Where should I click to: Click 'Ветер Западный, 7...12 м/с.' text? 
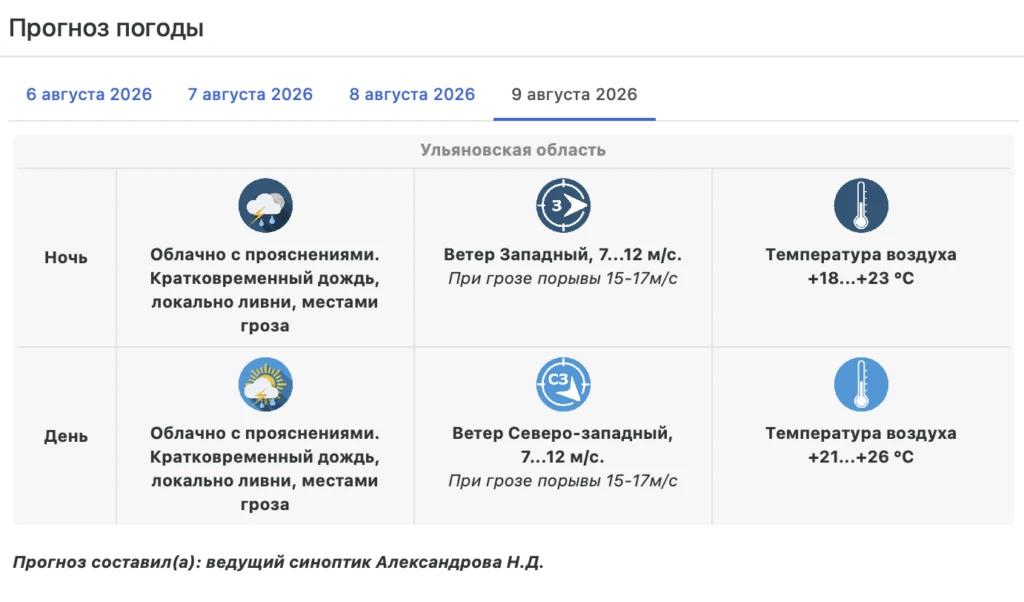[x=562, y=255]
